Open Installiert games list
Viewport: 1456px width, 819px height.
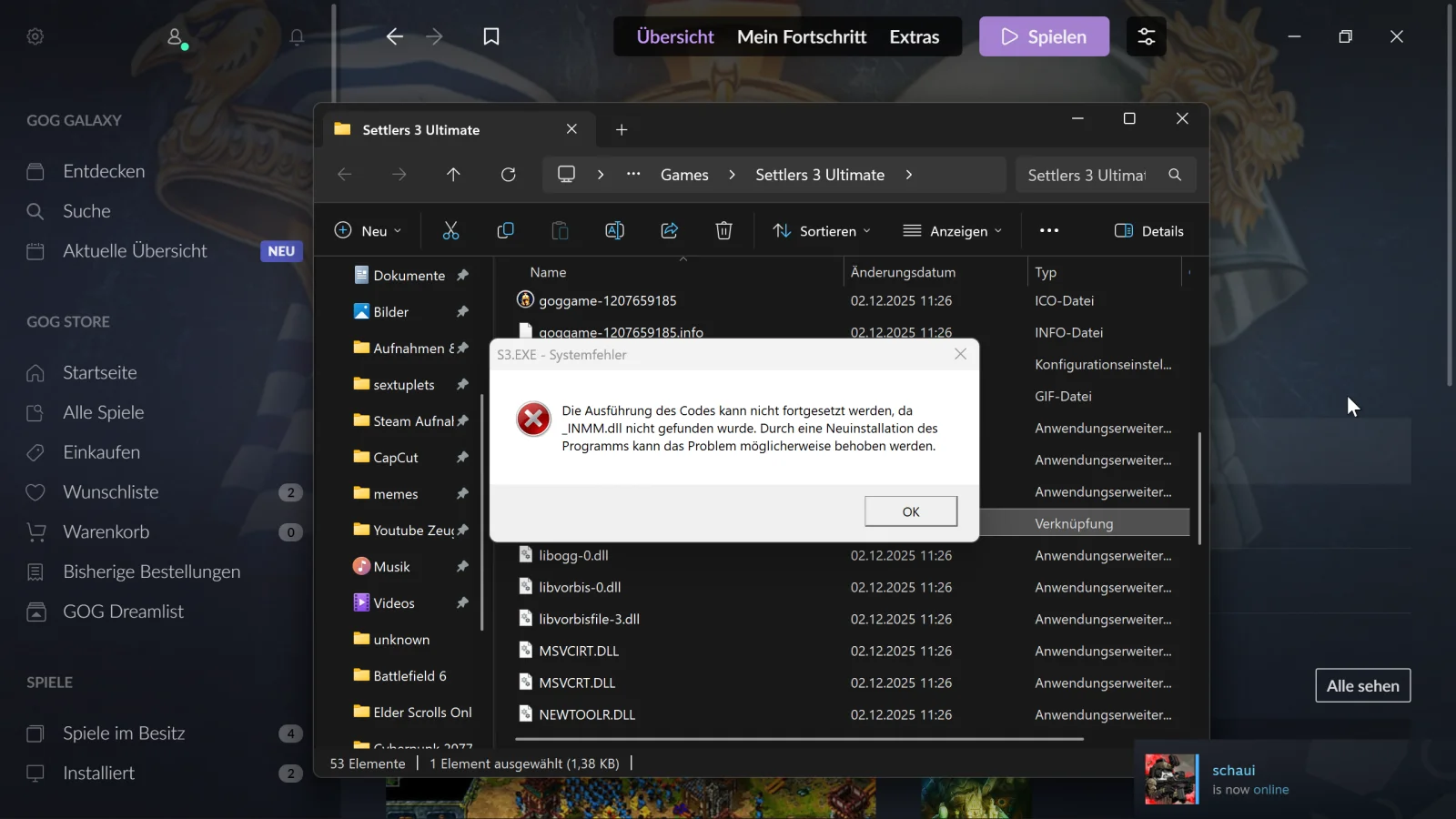coord(98,773)
